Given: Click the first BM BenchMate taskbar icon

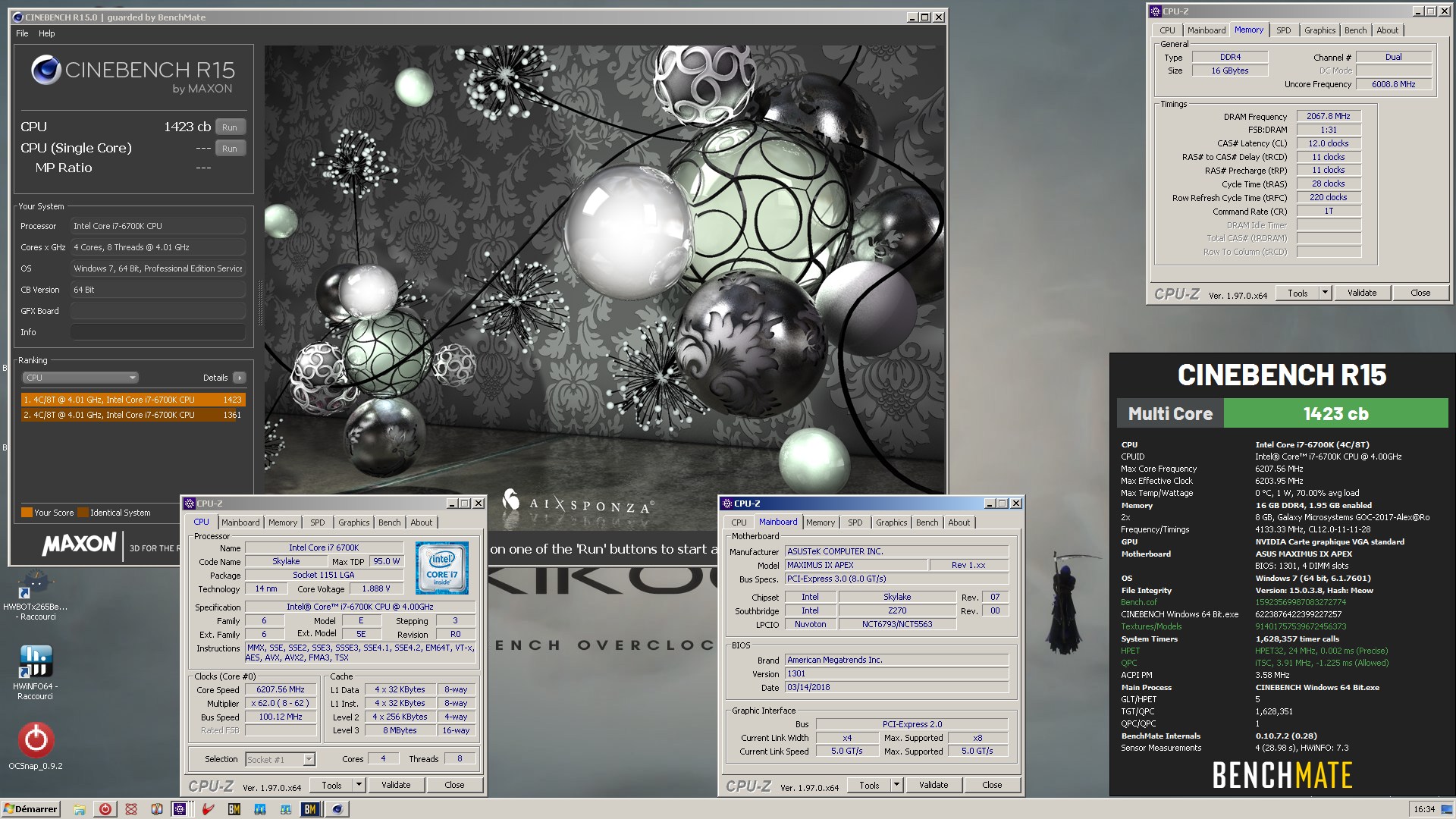Looking at the screenshot, I should click(234, 809).
